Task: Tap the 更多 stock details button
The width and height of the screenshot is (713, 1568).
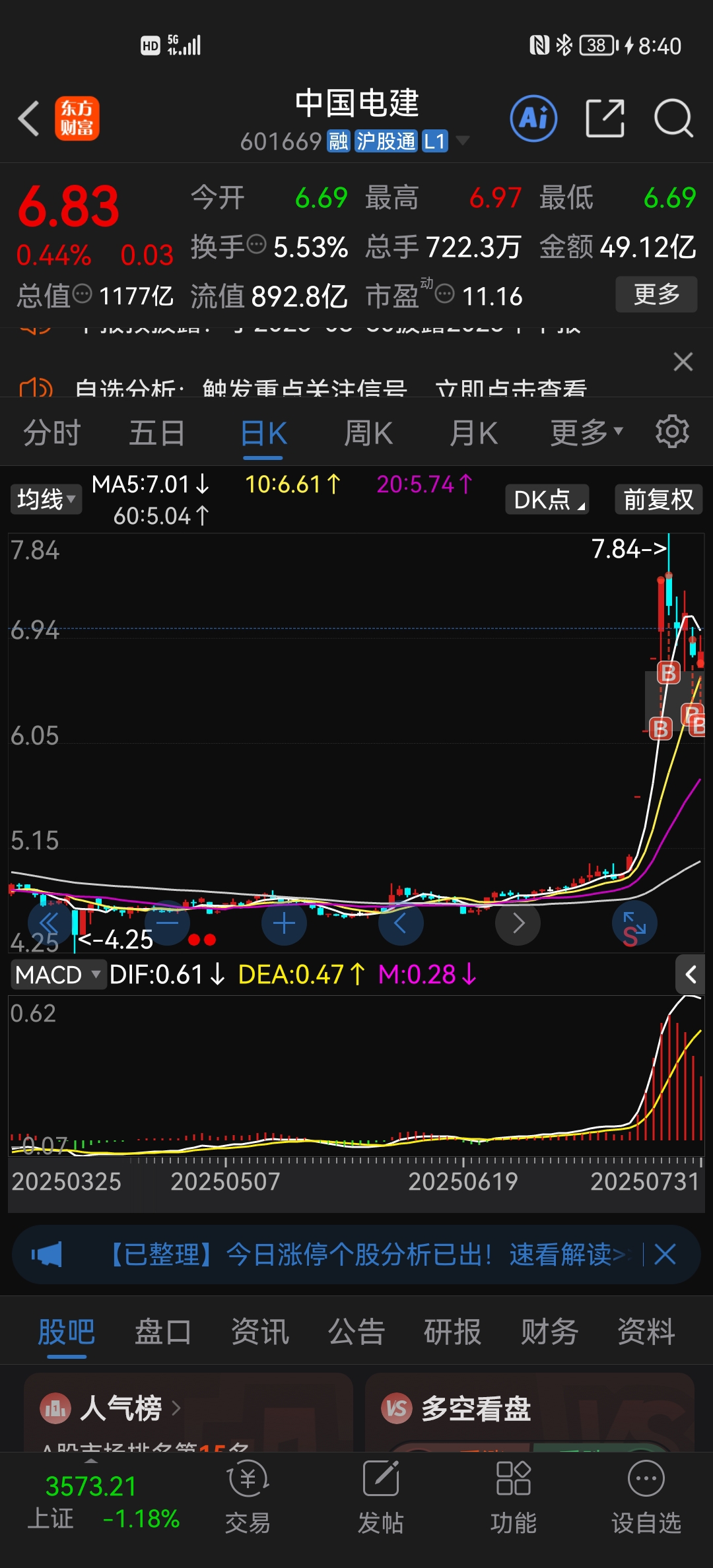Action: coord(656,294)
